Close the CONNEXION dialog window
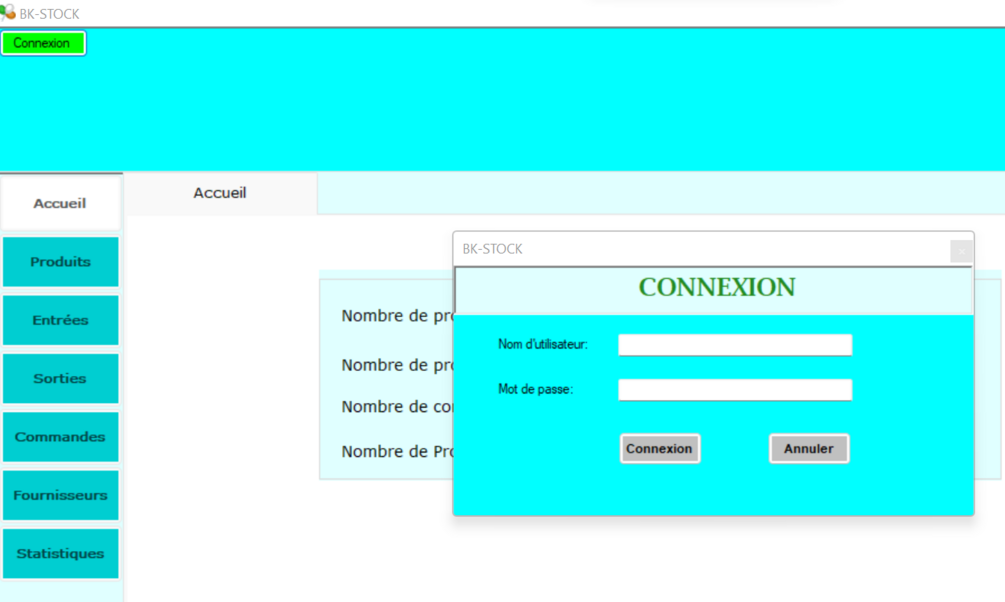 [x=961, y=250]
